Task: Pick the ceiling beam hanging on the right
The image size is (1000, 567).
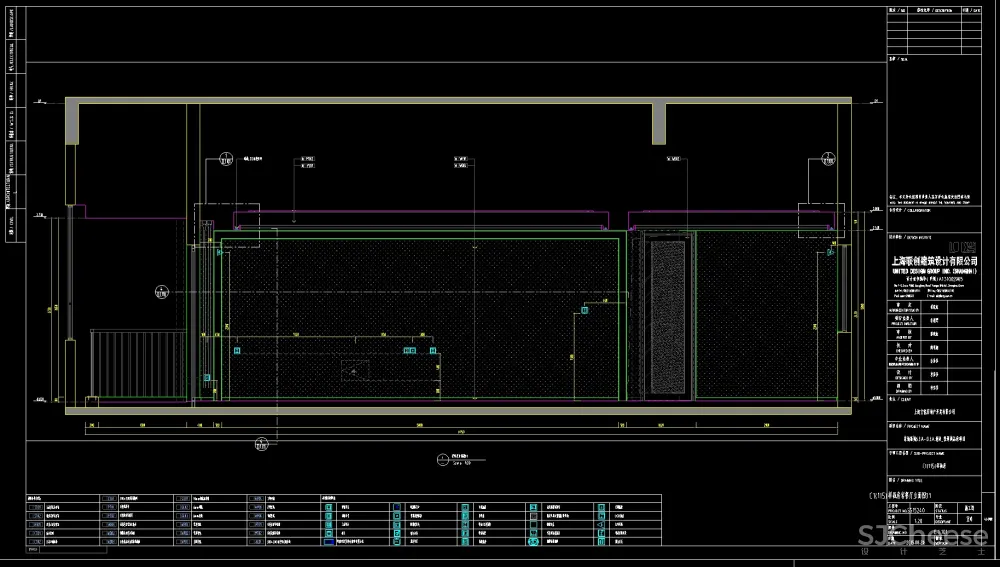Action: (x=659, y=122)
